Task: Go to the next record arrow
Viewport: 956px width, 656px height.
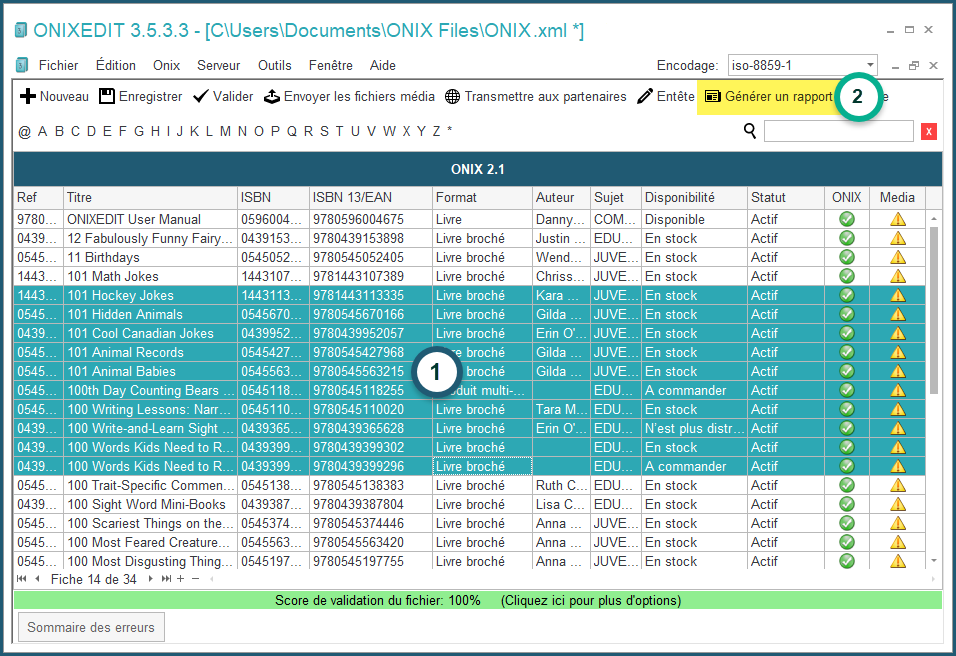Action: 150,579
